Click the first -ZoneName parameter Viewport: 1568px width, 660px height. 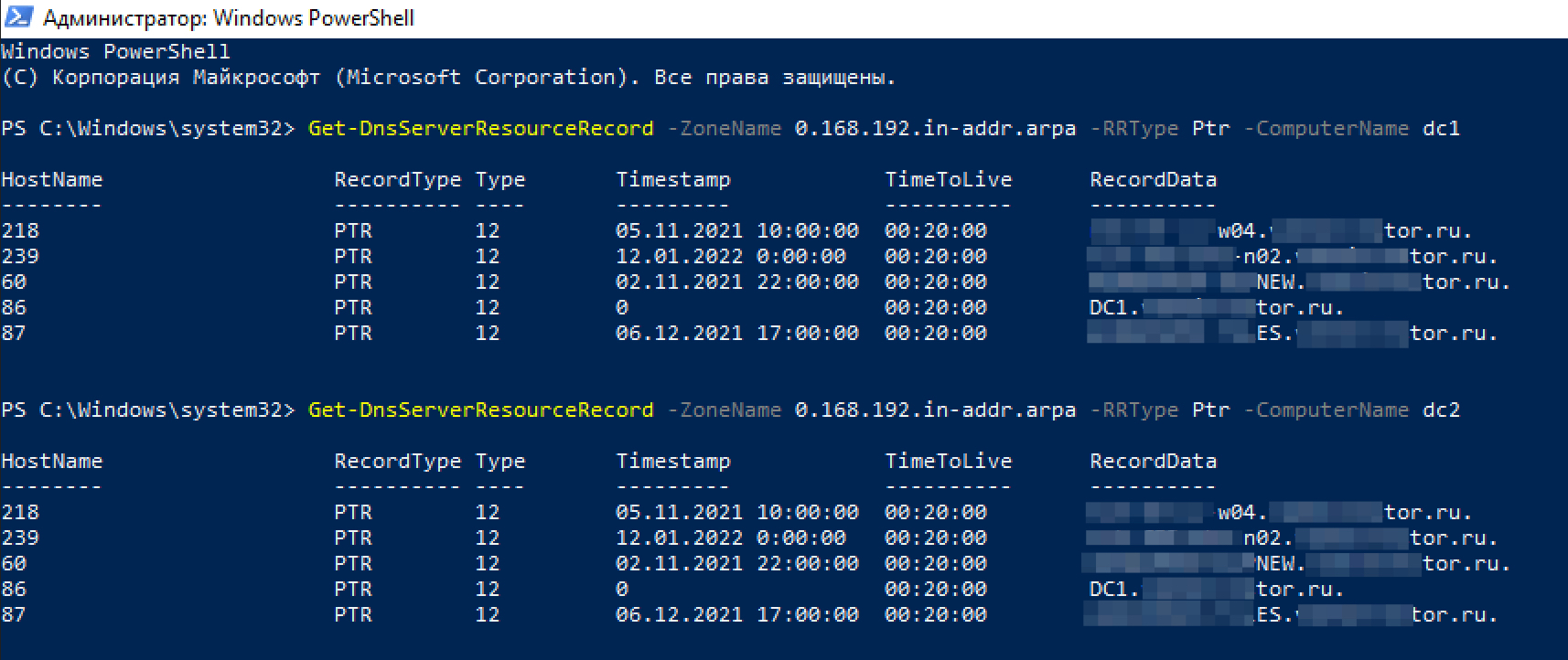tap(725, 128)
